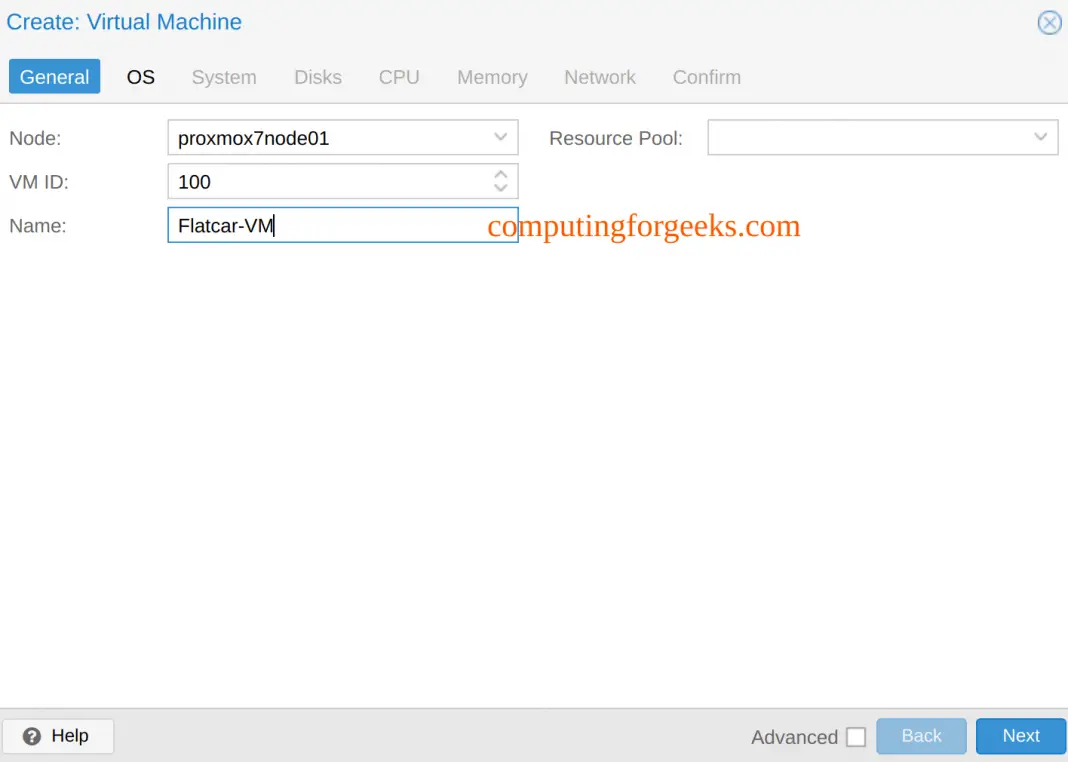Enable the Advanced checkbox
The width and height of the screenshot is (1068, 762).
click(x=856, y=736)
